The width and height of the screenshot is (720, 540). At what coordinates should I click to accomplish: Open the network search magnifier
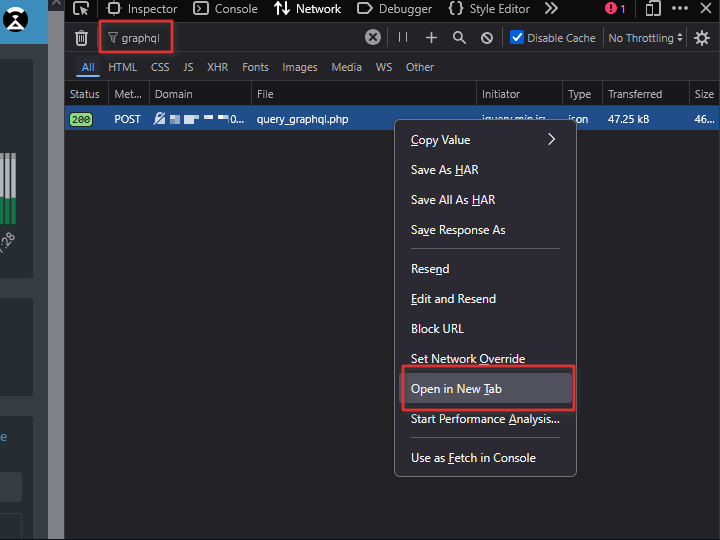tap(459, 38)
